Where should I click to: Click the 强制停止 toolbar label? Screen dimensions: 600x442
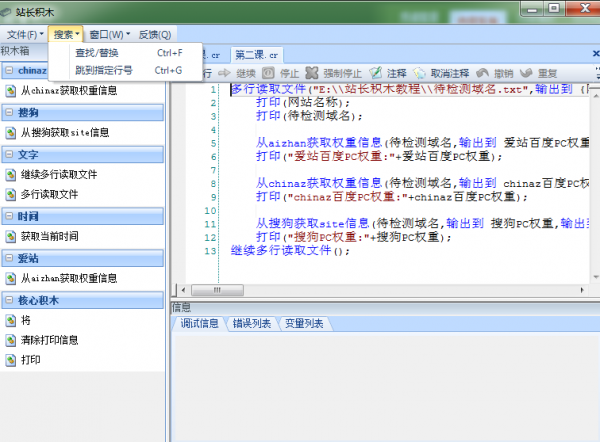(342, 73)
